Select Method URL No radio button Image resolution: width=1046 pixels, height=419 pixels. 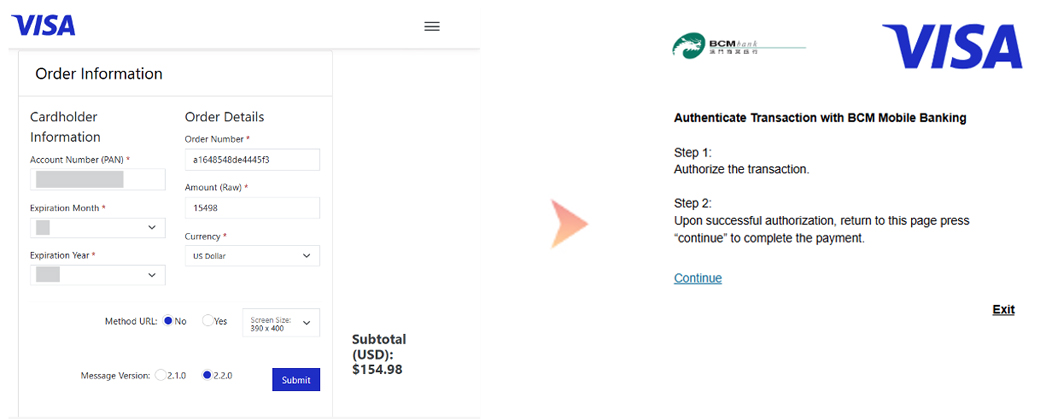(168, 321)
